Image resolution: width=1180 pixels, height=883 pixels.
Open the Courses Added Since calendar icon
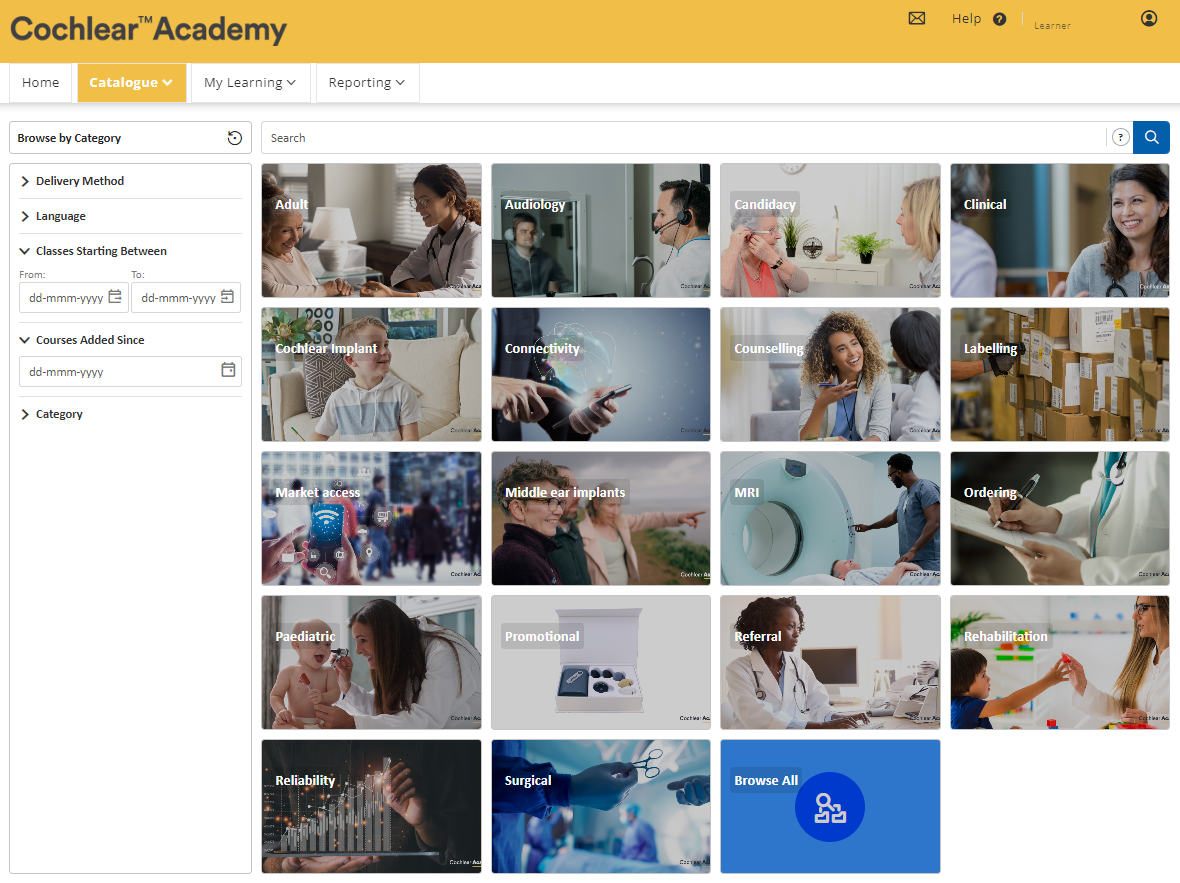coord(228,370)
